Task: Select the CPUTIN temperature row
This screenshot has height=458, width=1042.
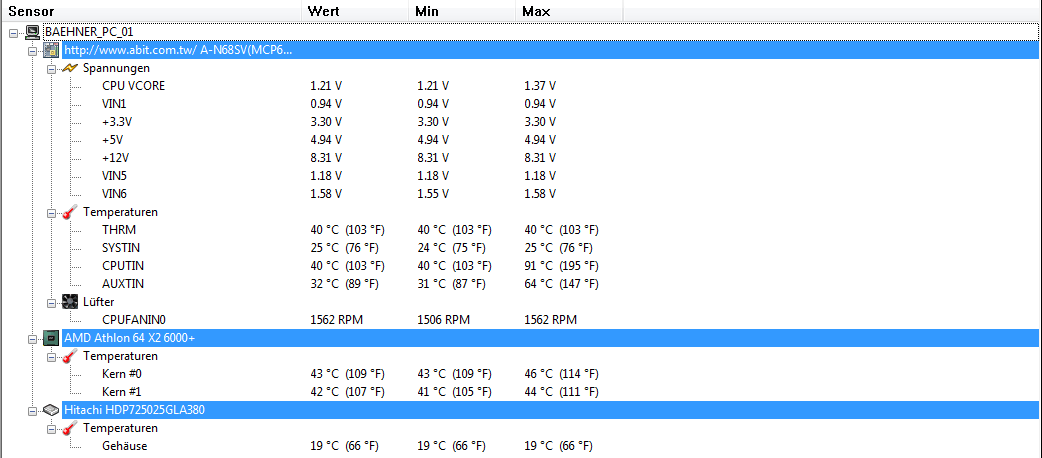Action: point(122,266)
